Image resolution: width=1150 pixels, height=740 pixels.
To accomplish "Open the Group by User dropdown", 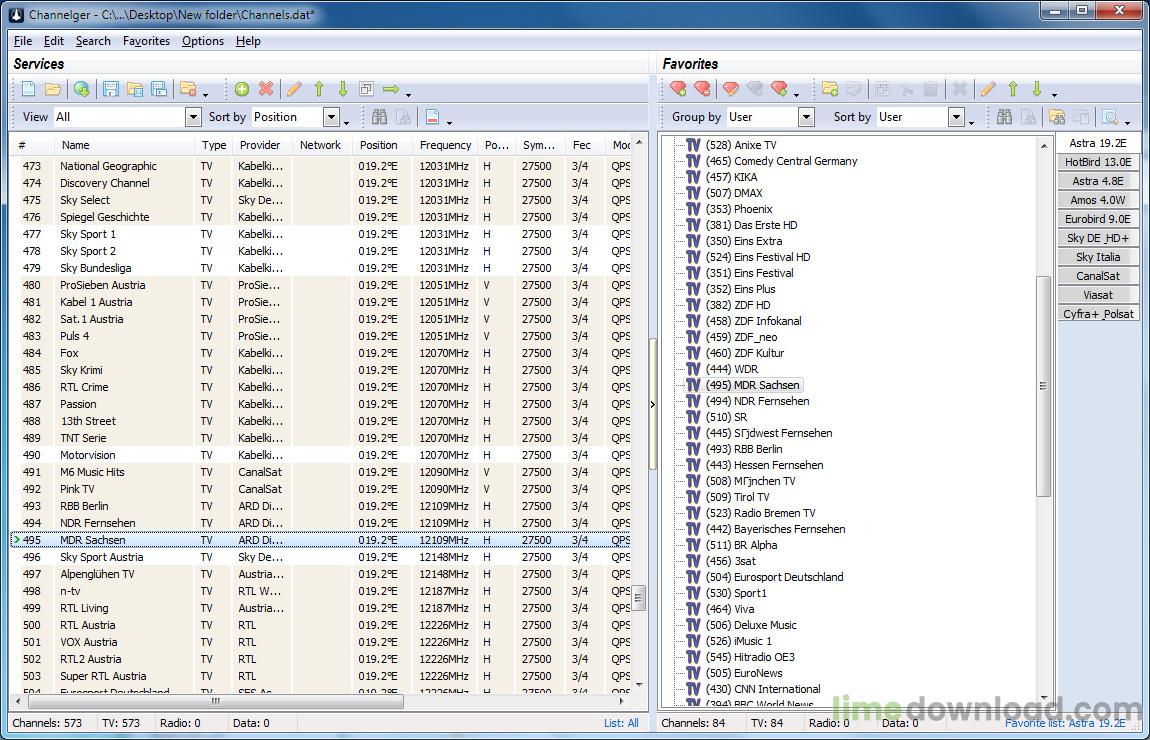I will (x=805, y=117).
